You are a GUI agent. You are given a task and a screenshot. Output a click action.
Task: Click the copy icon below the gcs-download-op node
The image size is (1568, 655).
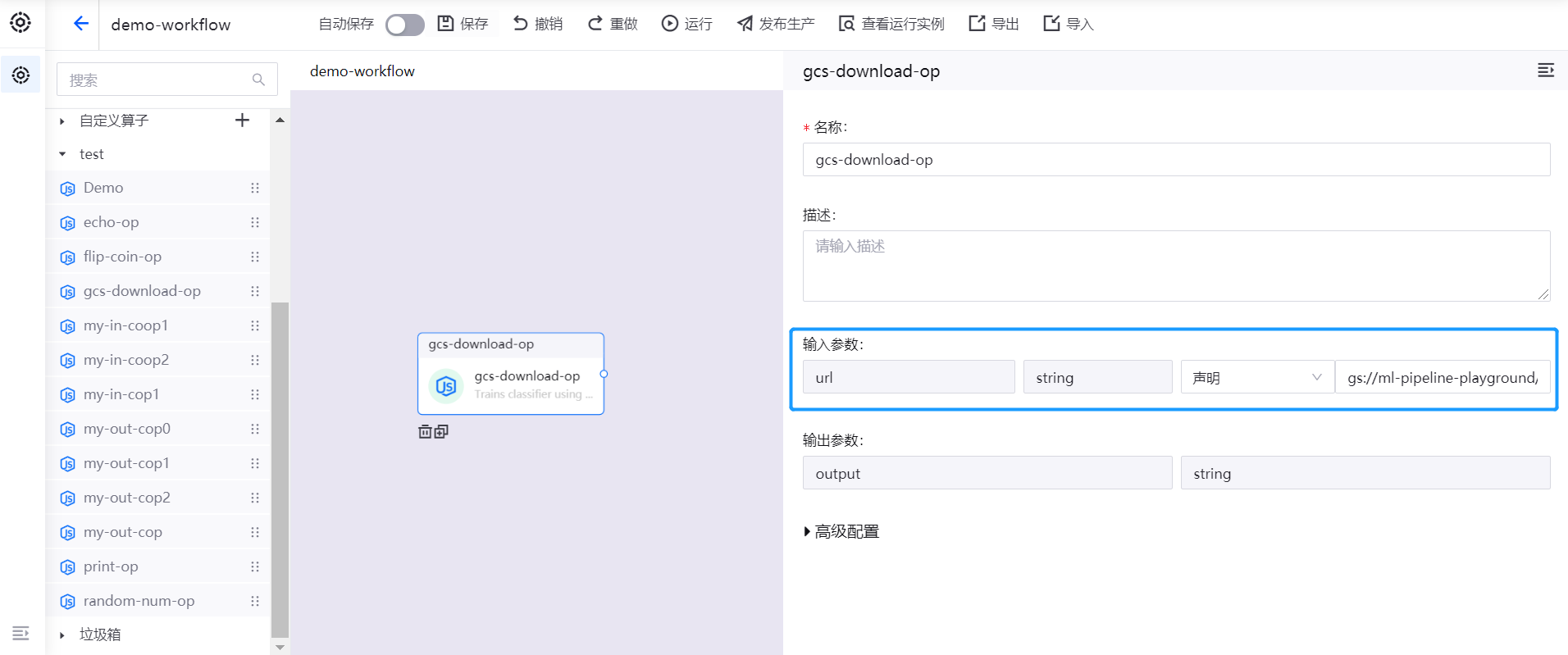441,431
